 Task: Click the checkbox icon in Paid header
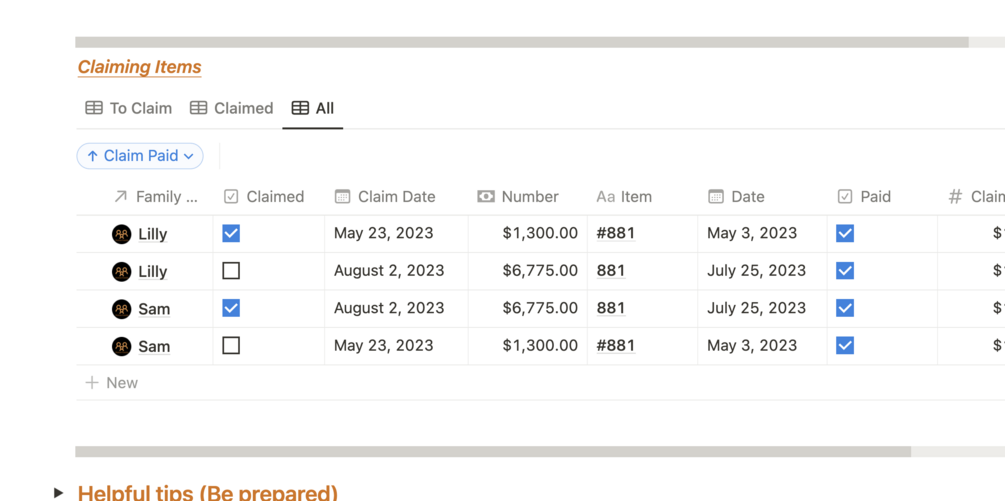click(x=845, y=197)
